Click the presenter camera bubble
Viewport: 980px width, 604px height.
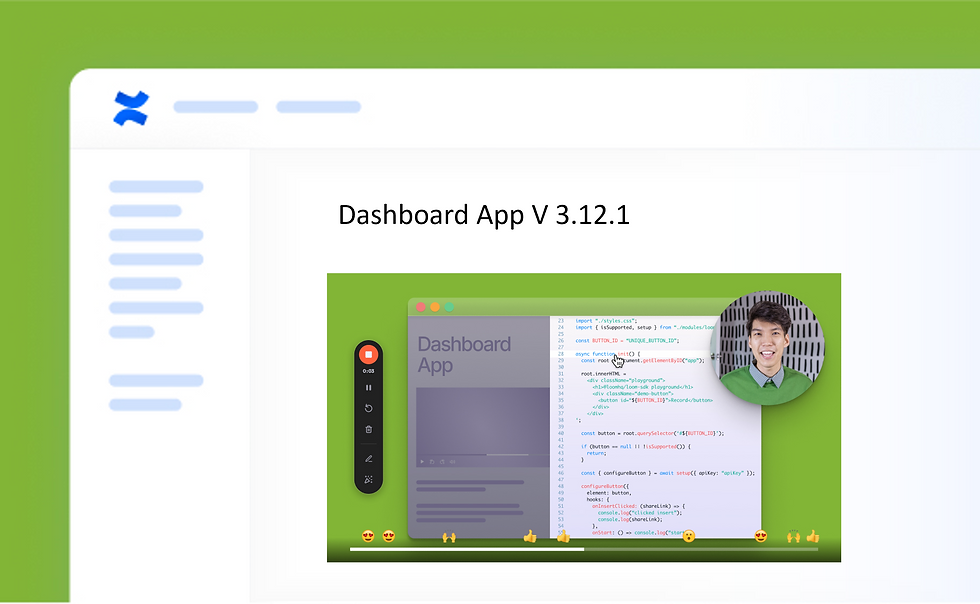768,348
